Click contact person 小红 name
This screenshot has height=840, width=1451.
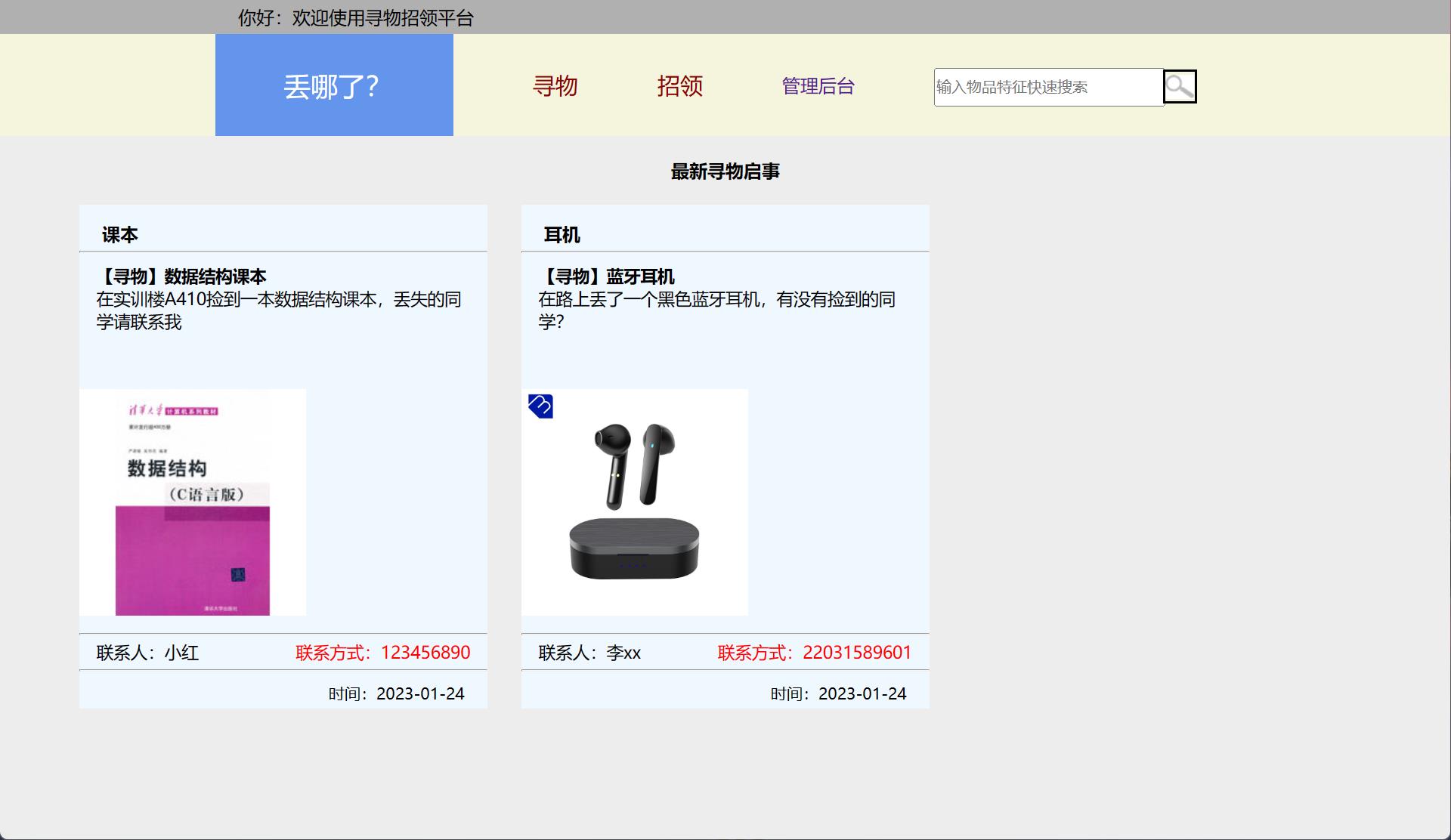click(x=181, y=653)
